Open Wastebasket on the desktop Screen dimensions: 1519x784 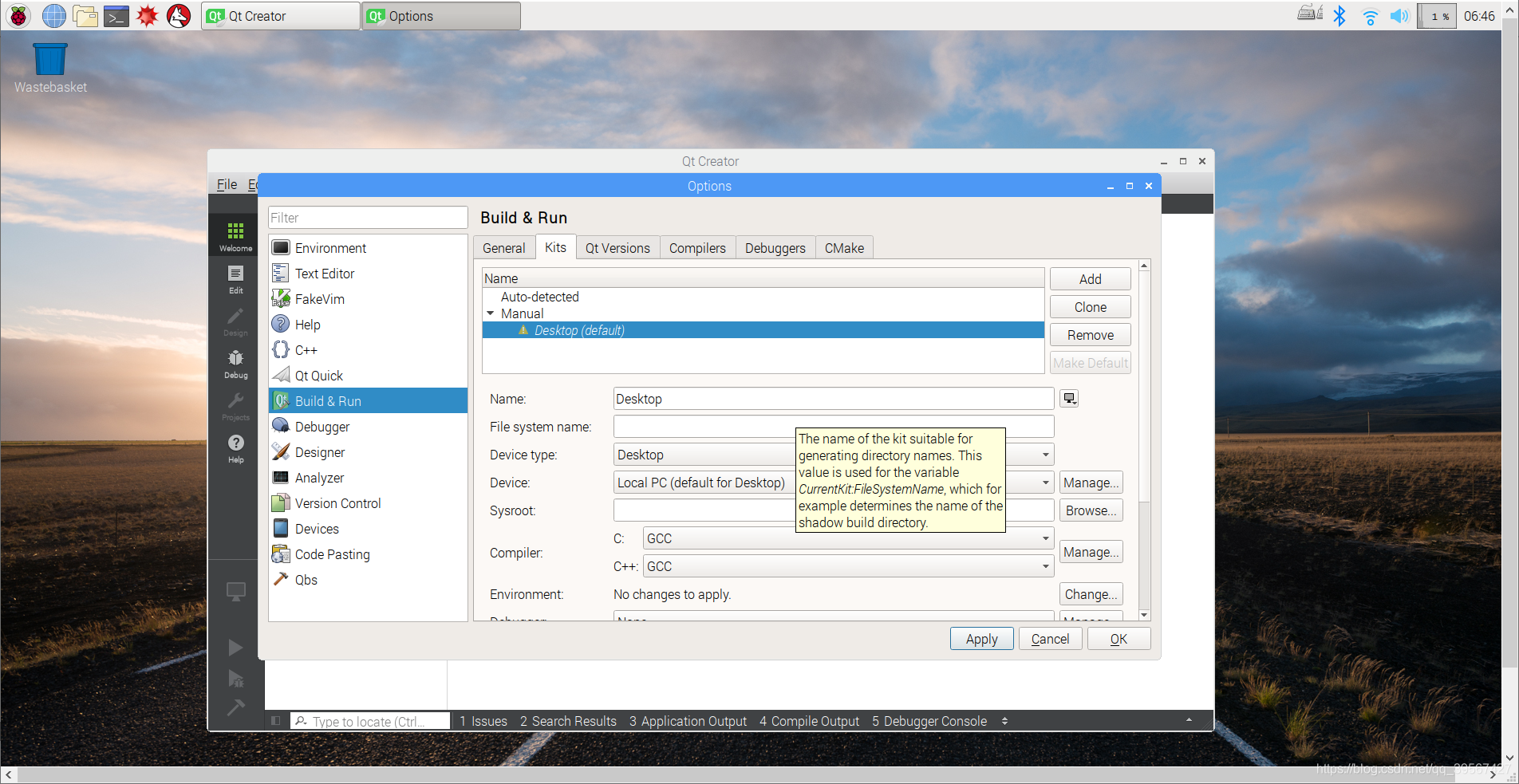(x=50, y=69)
